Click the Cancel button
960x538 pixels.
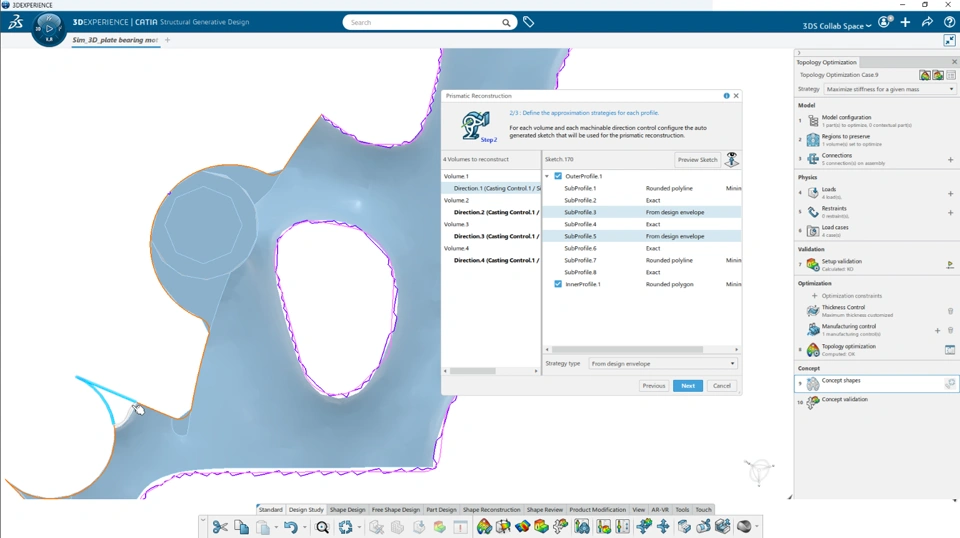pyautogui.click(x=722, y=386)
